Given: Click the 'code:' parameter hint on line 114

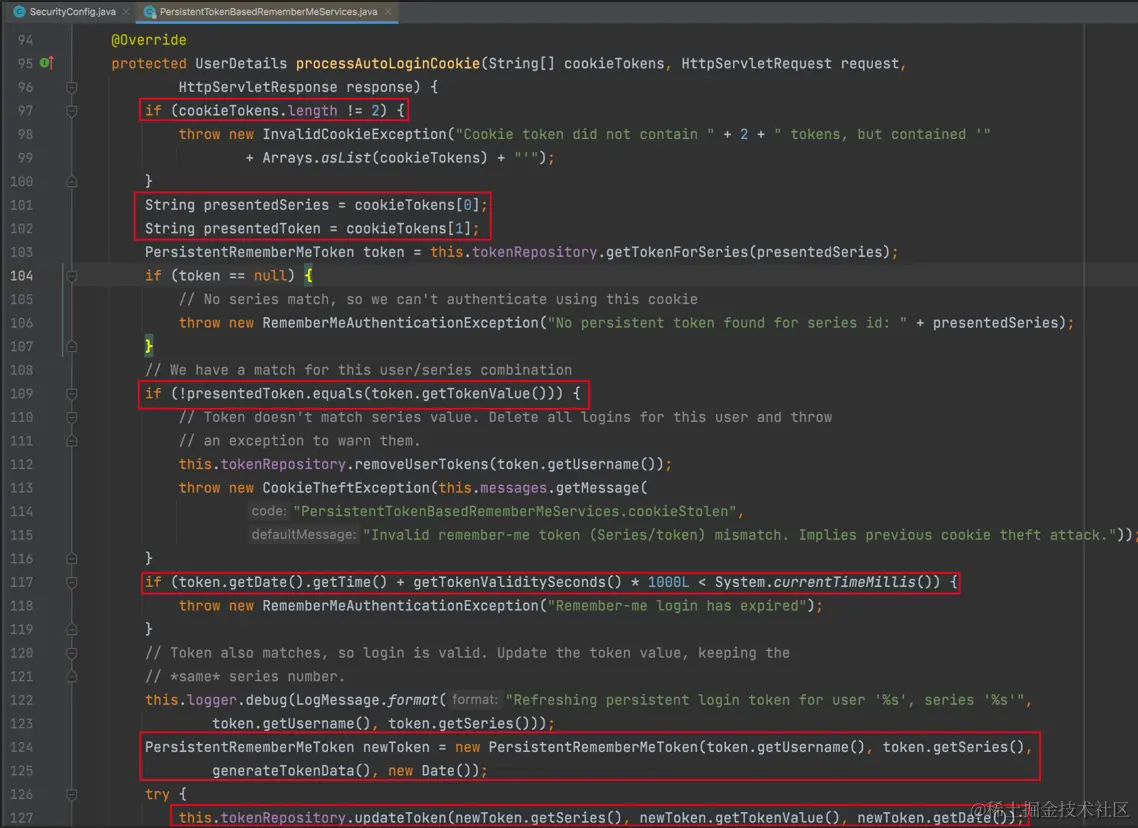Looking at the screenshot, I should click(269, 512).
